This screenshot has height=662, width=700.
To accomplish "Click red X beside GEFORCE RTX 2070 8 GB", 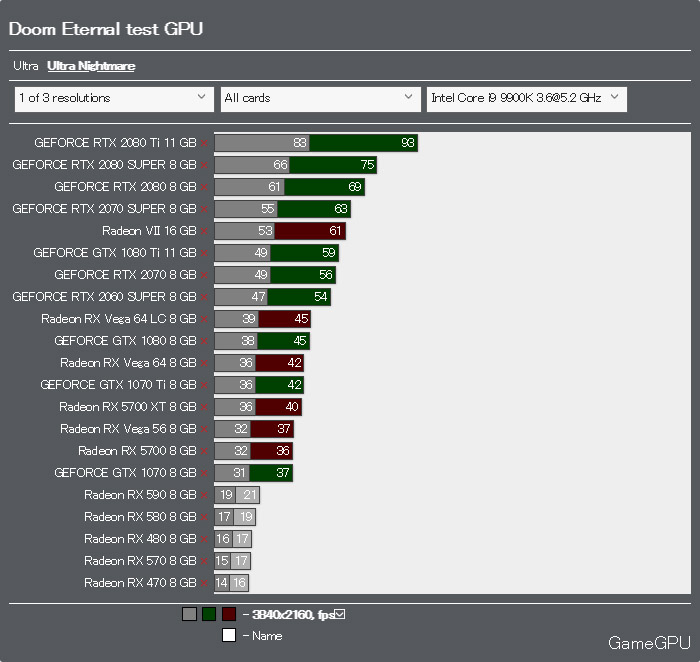I will [204, 275].
